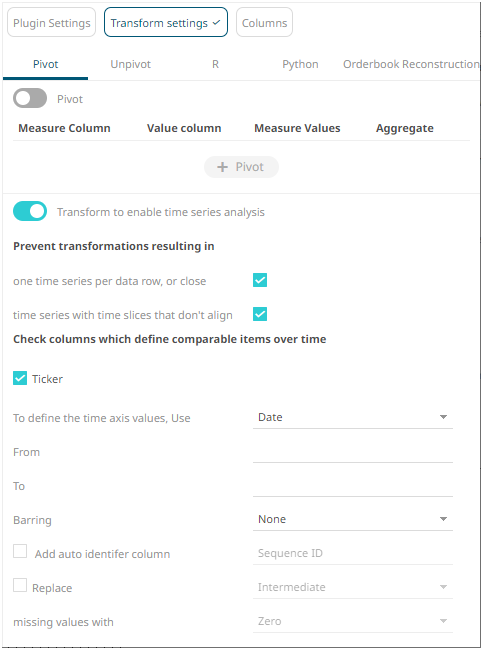Uncheck time slices that don't align
The height and width of the screenshot is (651, 484).
(x=260, y=314)
